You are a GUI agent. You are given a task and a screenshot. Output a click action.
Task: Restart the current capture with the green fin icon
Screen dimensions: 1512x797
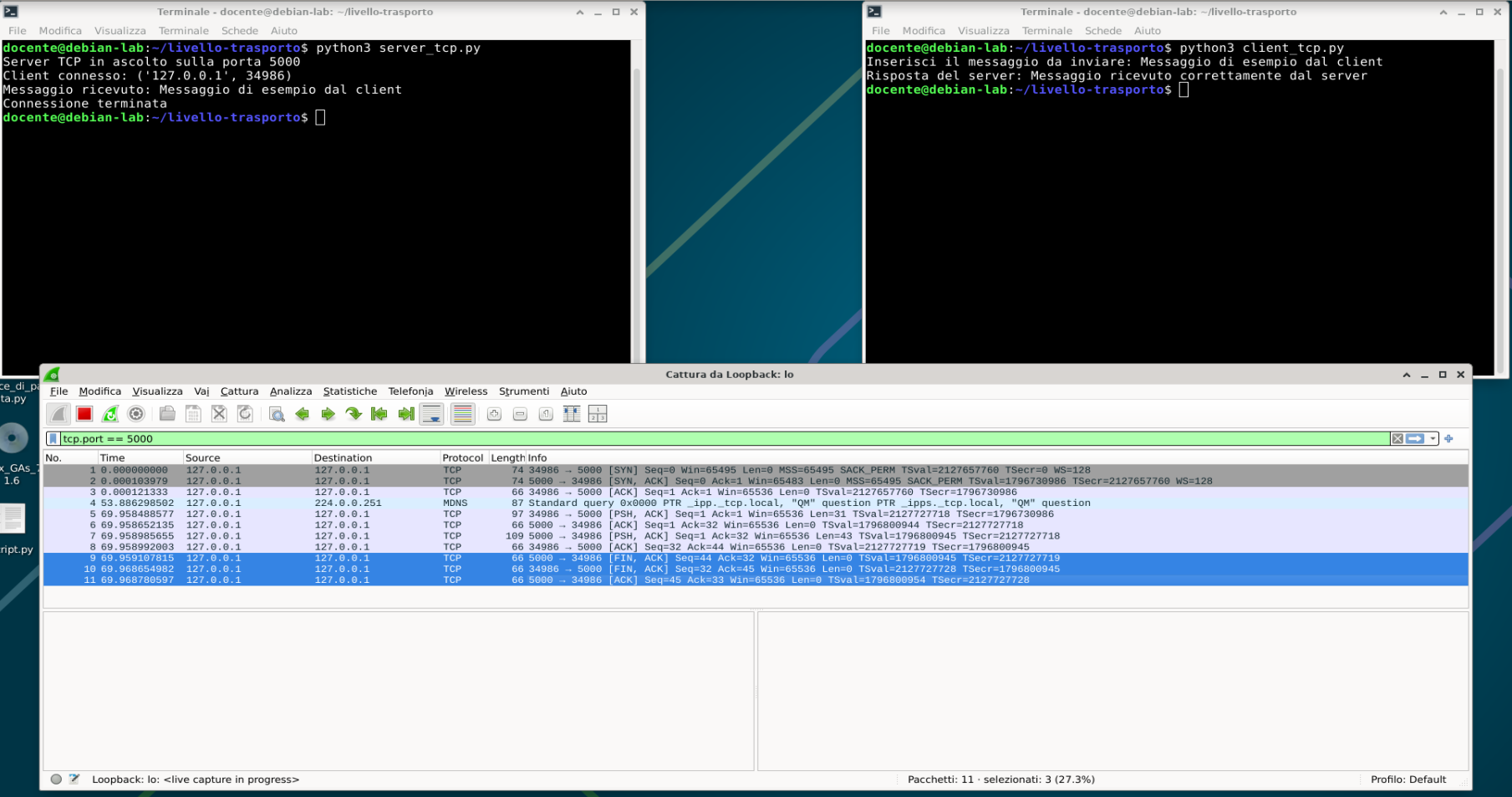point(110,414)
